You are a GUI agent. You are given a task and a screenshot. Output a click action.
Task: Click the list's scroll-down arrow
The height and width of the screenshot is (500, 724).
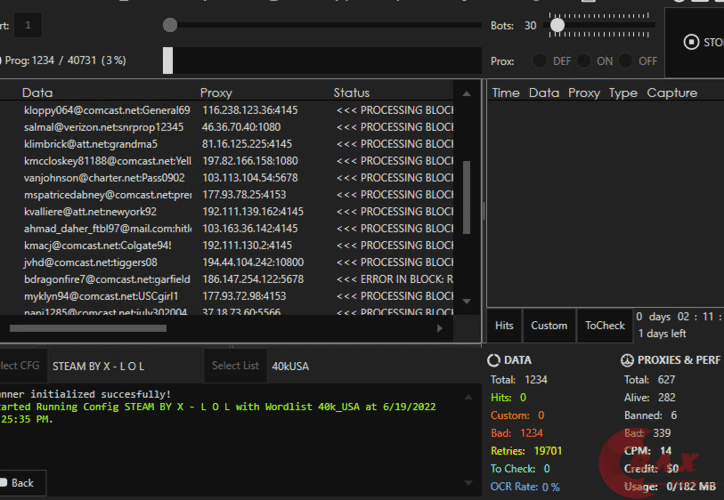tap(466, 300)
